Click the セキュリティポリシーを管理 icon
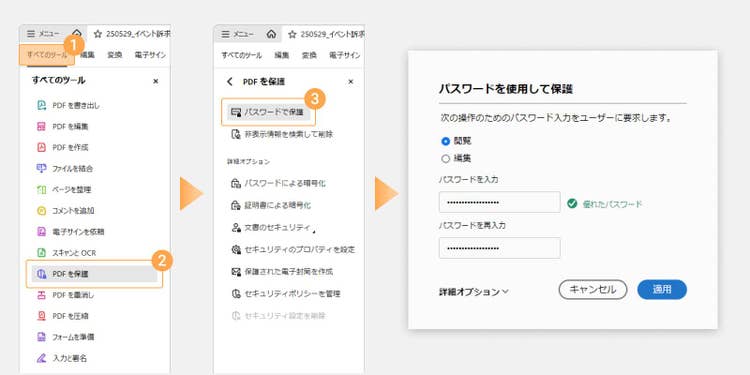The height and width of the screenshot is (375, 750). (x=236, y=293)
